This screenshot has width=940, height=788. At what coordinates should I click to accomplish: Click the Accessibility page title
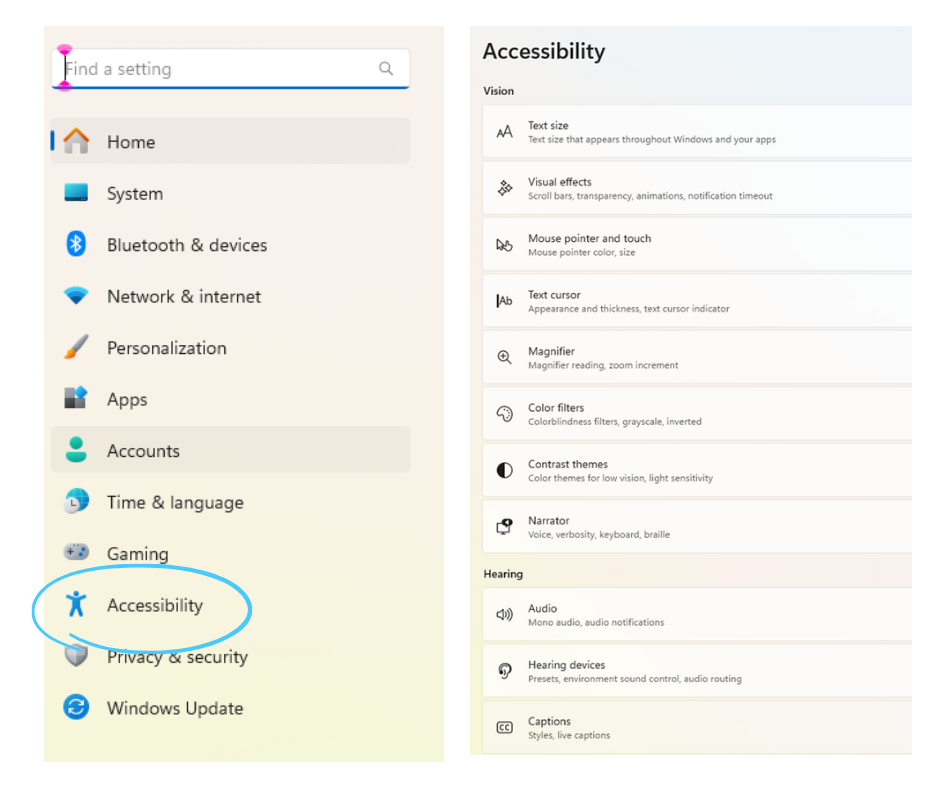[x=544, y=52]
